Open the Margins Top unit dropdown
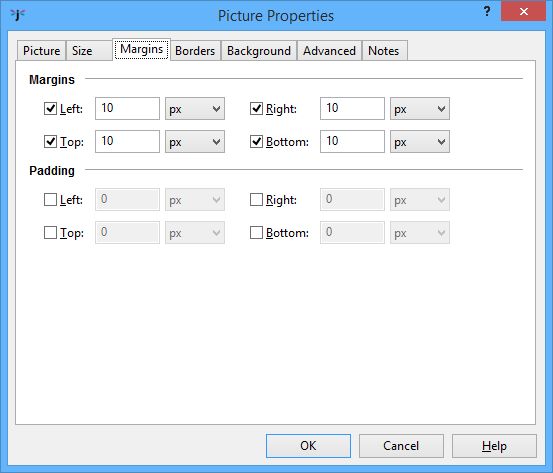 pos(195,142)
